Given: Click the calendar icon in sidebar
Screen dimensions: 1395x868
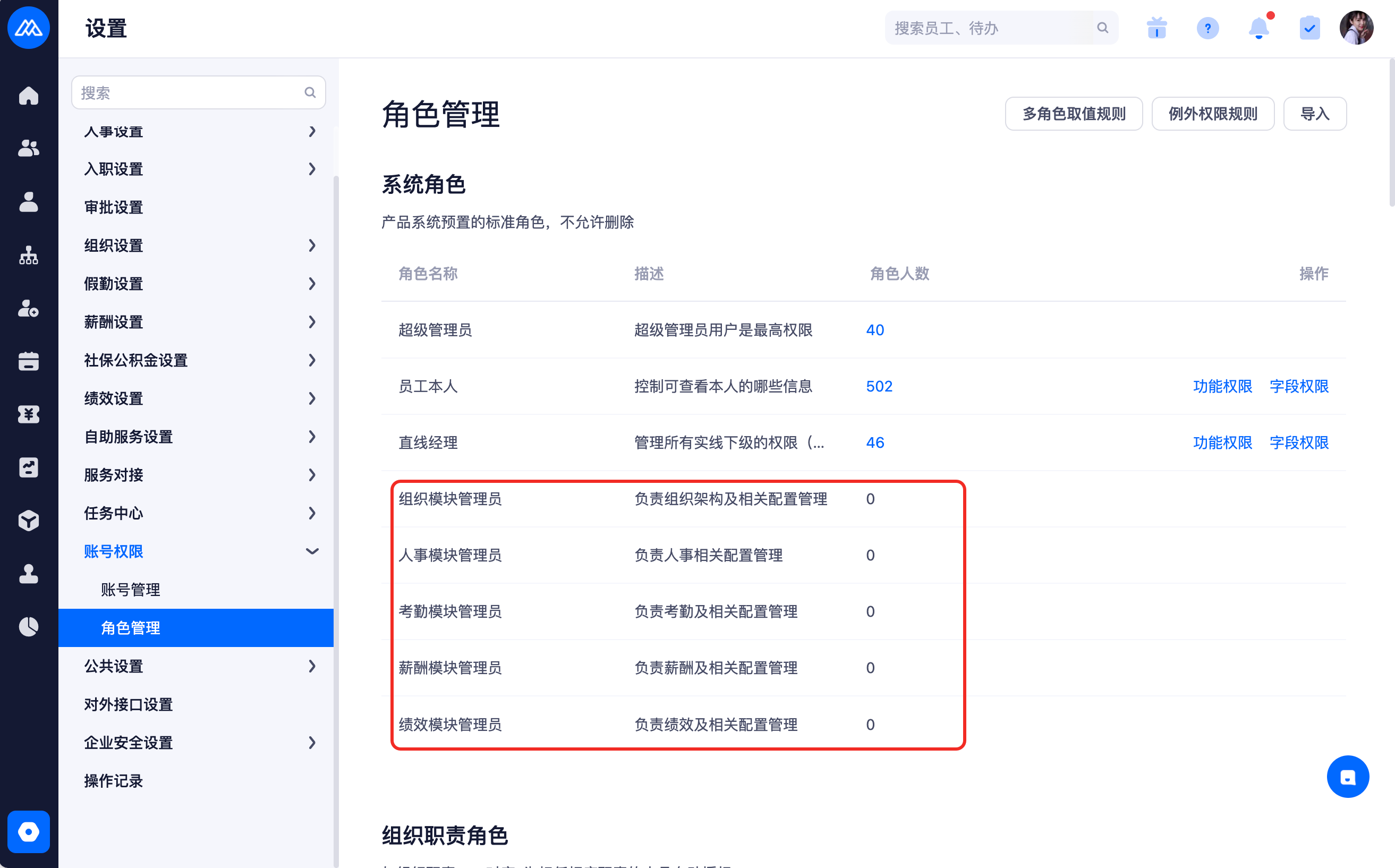Looking at the screenshot, I should tap(28, 361).
